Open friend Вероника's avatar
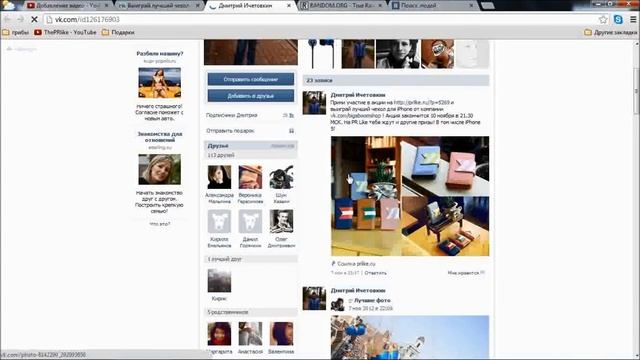This screenshot has width=640, height=360. tap(250, 177)
